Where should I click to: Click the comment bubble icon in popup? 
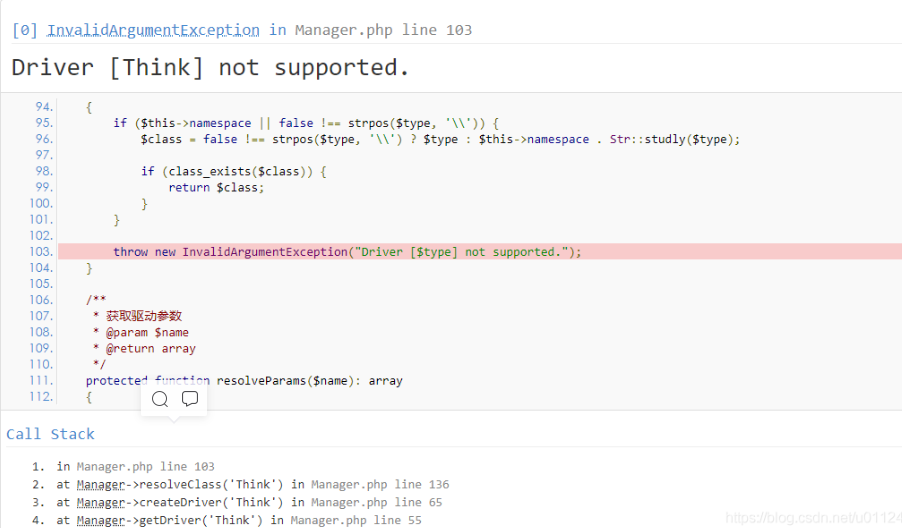point(190,398)
